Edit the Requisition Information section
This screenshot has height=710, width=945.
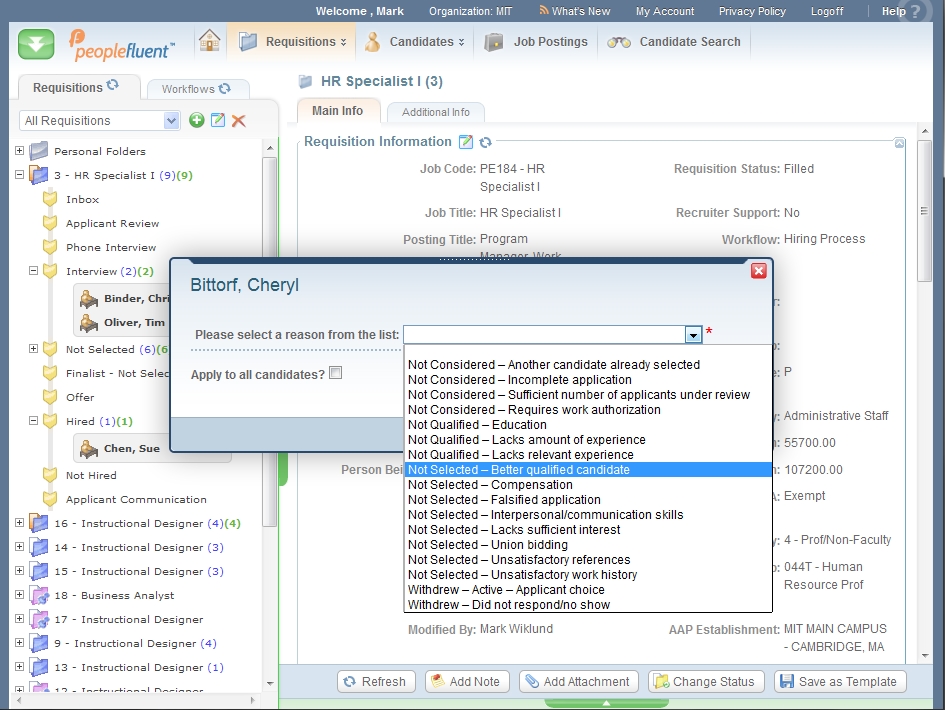click(465, 142)
